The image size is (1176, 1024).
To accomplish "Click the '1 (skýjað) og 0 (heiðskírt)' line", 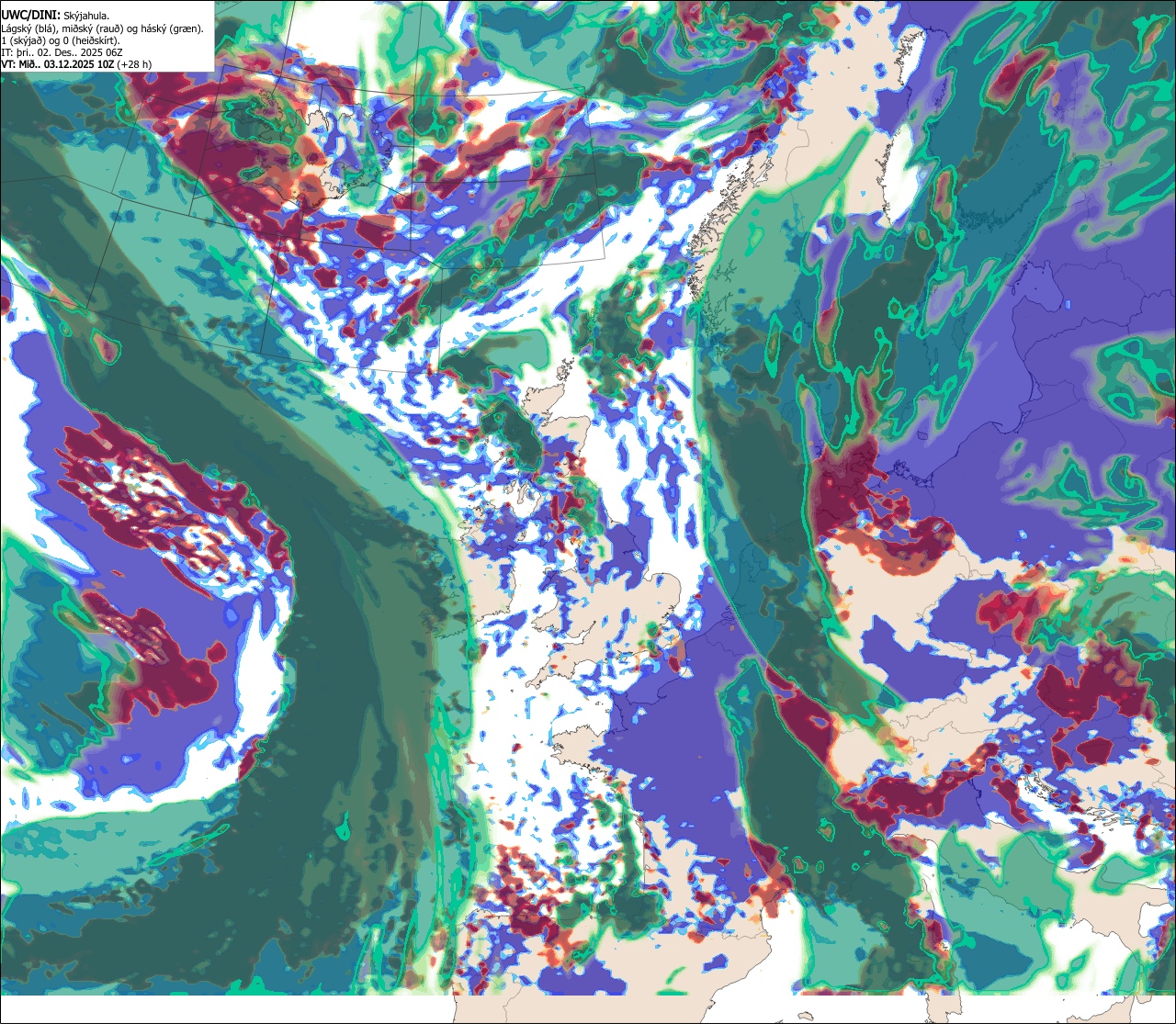I will pos(61,40).
